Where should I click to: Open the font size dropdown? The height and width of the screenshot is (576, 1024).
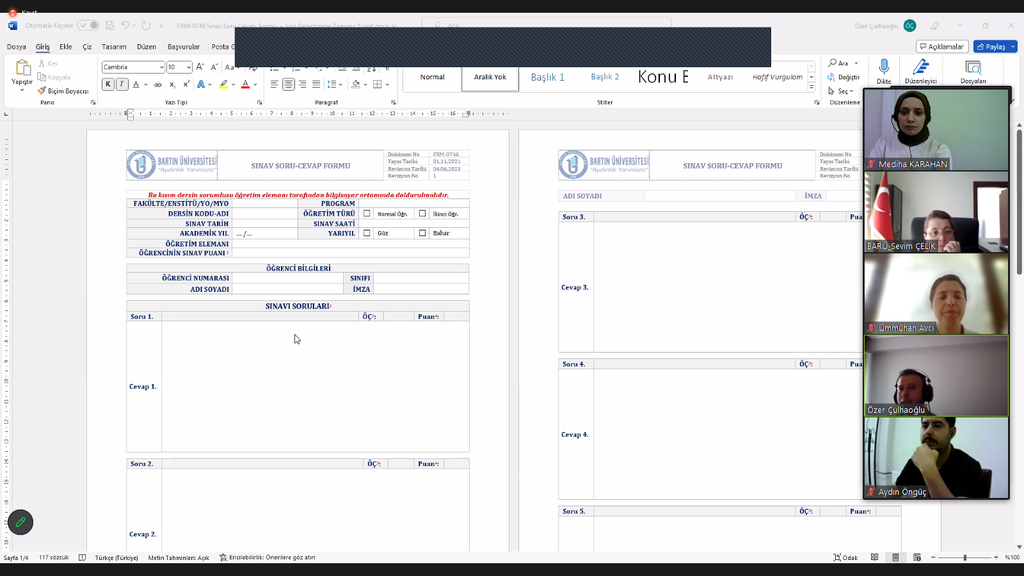click(188, 67)
